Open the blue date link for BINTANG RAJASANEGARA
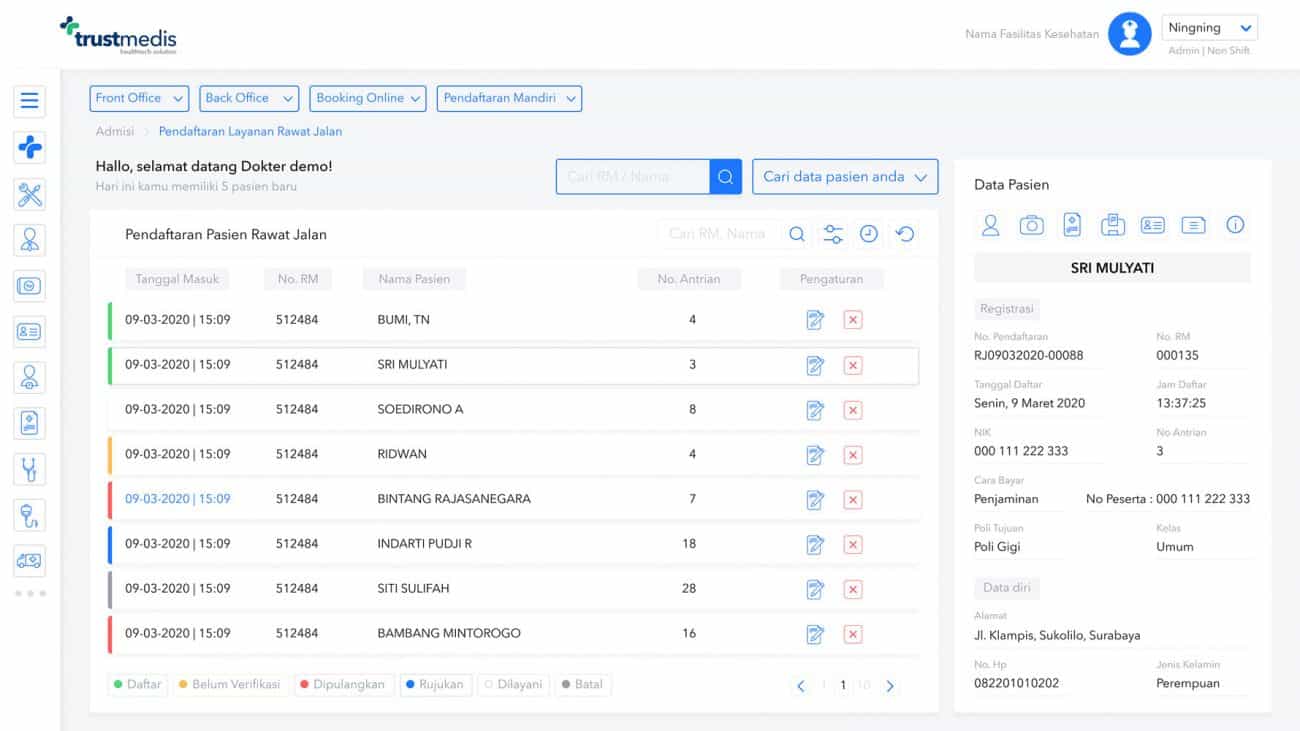1300x731 pixels. pos(177,499)
